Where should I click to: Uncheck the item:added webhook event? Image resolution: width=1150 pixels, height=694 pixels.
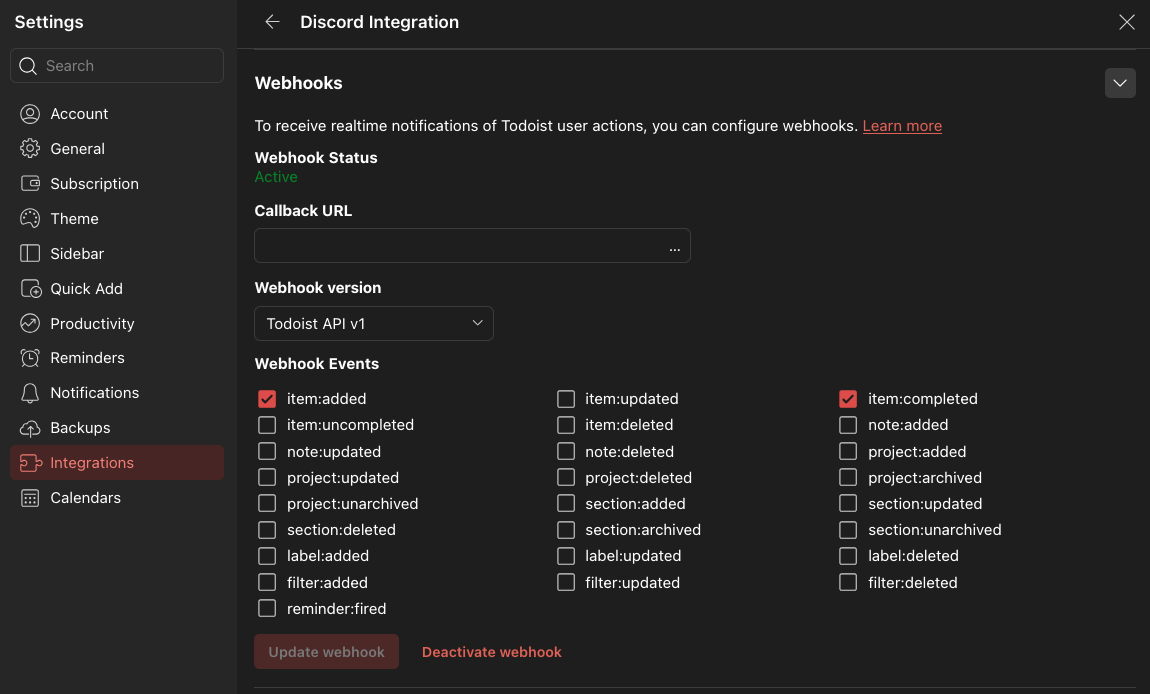point(266,398)
